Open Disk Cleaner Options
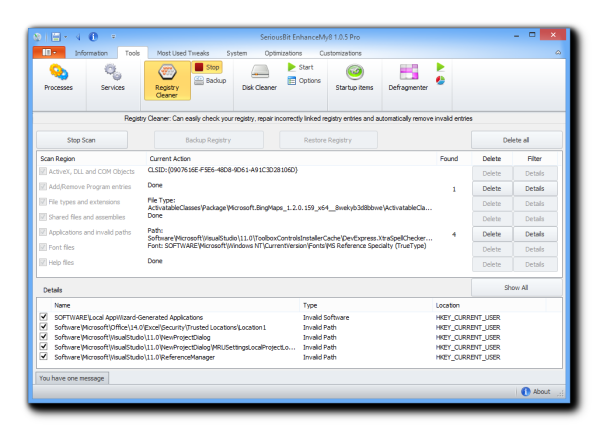Viewport: 600px width, 433px height. tap(304, 81)
